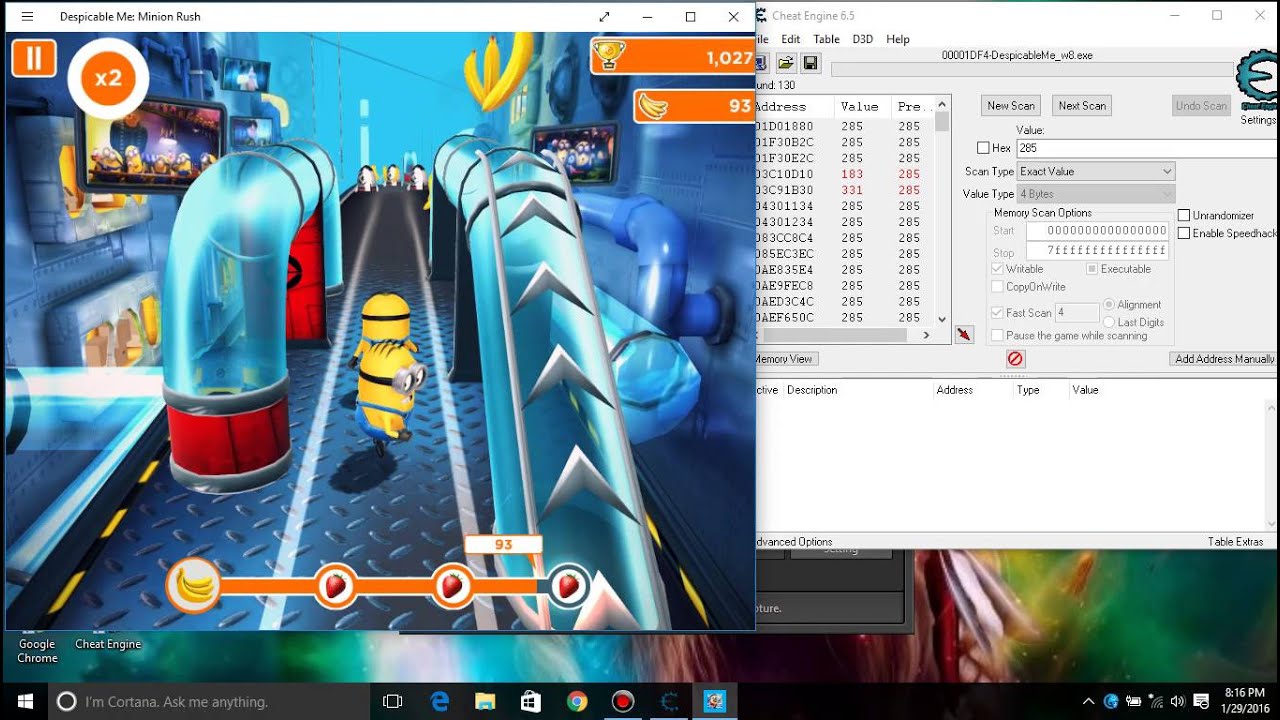The height and width of the screenshot is (720, 1280).
Task: Open the Scan Type dropdown
Action: click(x=1096, y=172)
